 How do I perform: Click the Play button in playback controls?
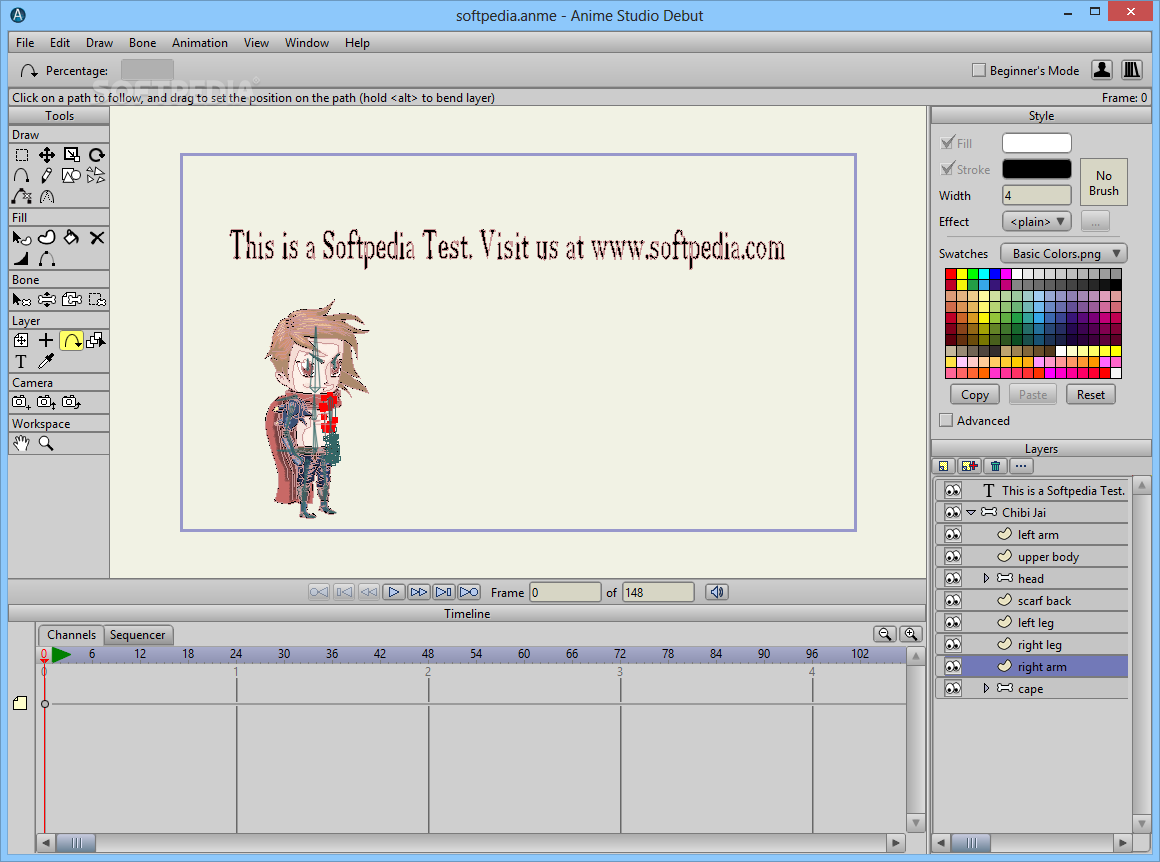tap(394, 592)
